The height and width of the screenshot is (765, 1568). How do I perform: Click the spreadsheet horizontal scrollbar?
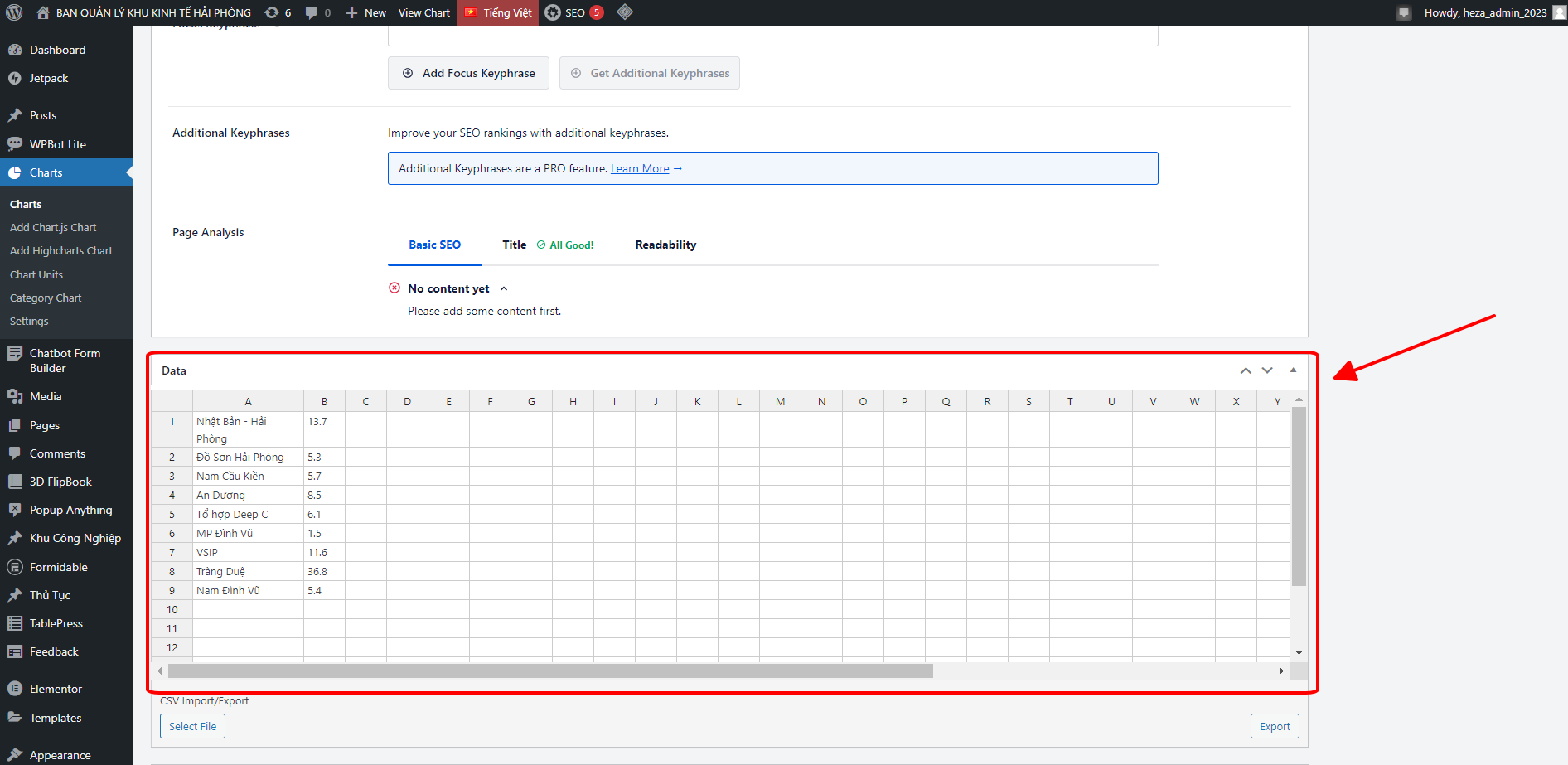tap(550, 671)
